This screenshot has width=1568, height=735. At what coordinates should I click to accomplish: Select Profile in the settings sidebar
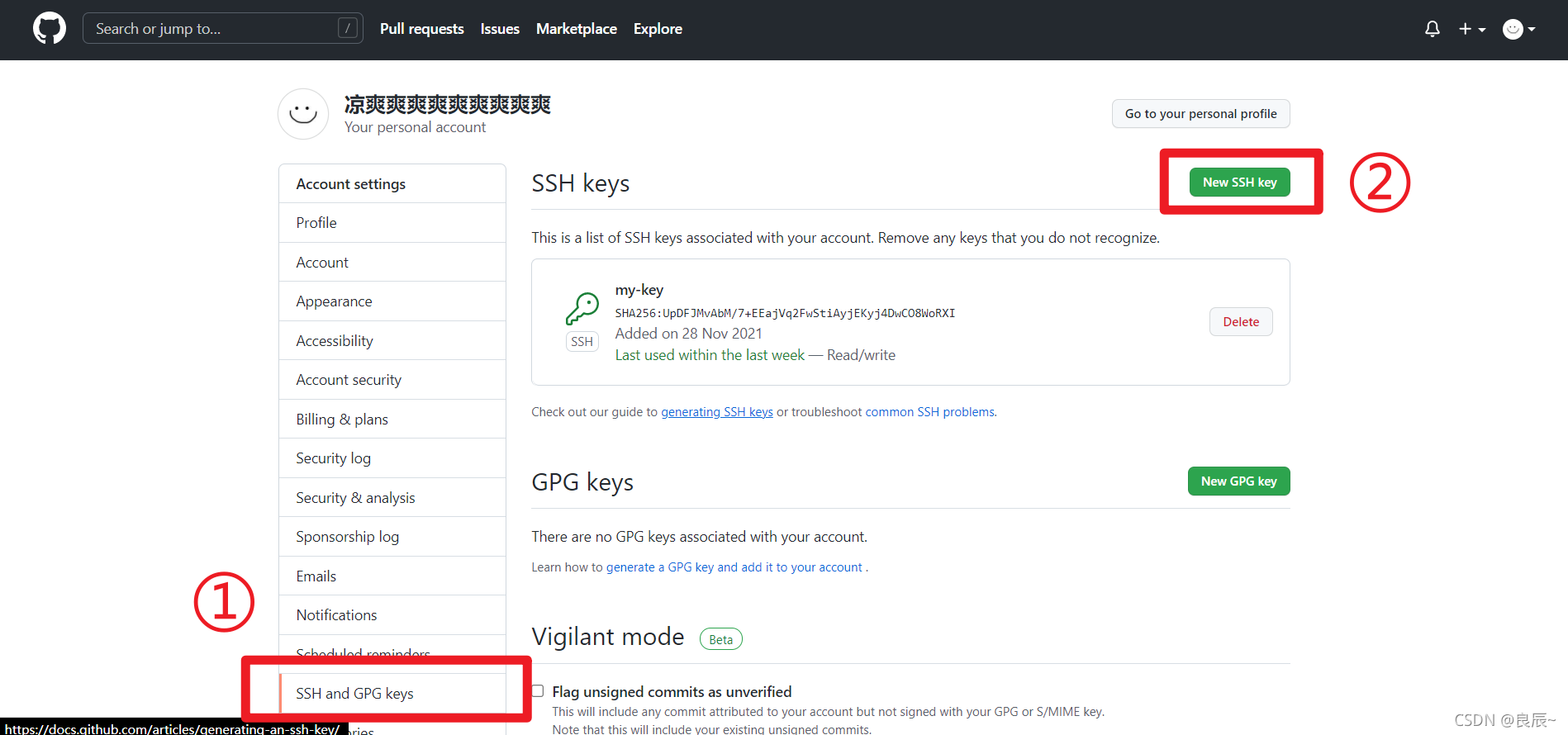[x=392, y=223]
